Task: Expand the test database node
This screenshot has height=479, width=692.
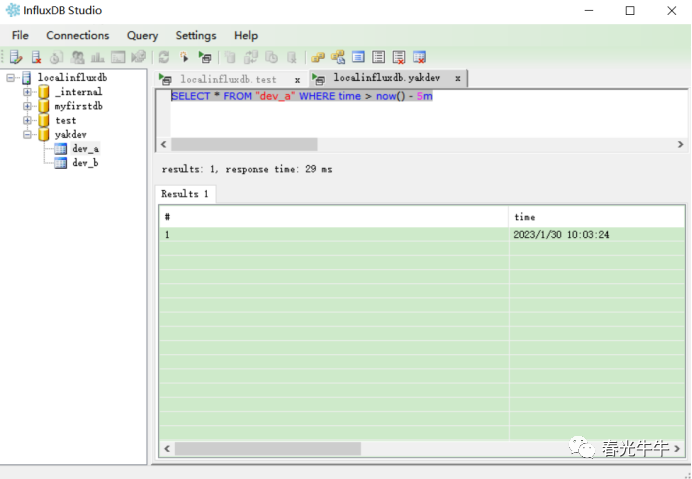Action: tap(27, 120)
